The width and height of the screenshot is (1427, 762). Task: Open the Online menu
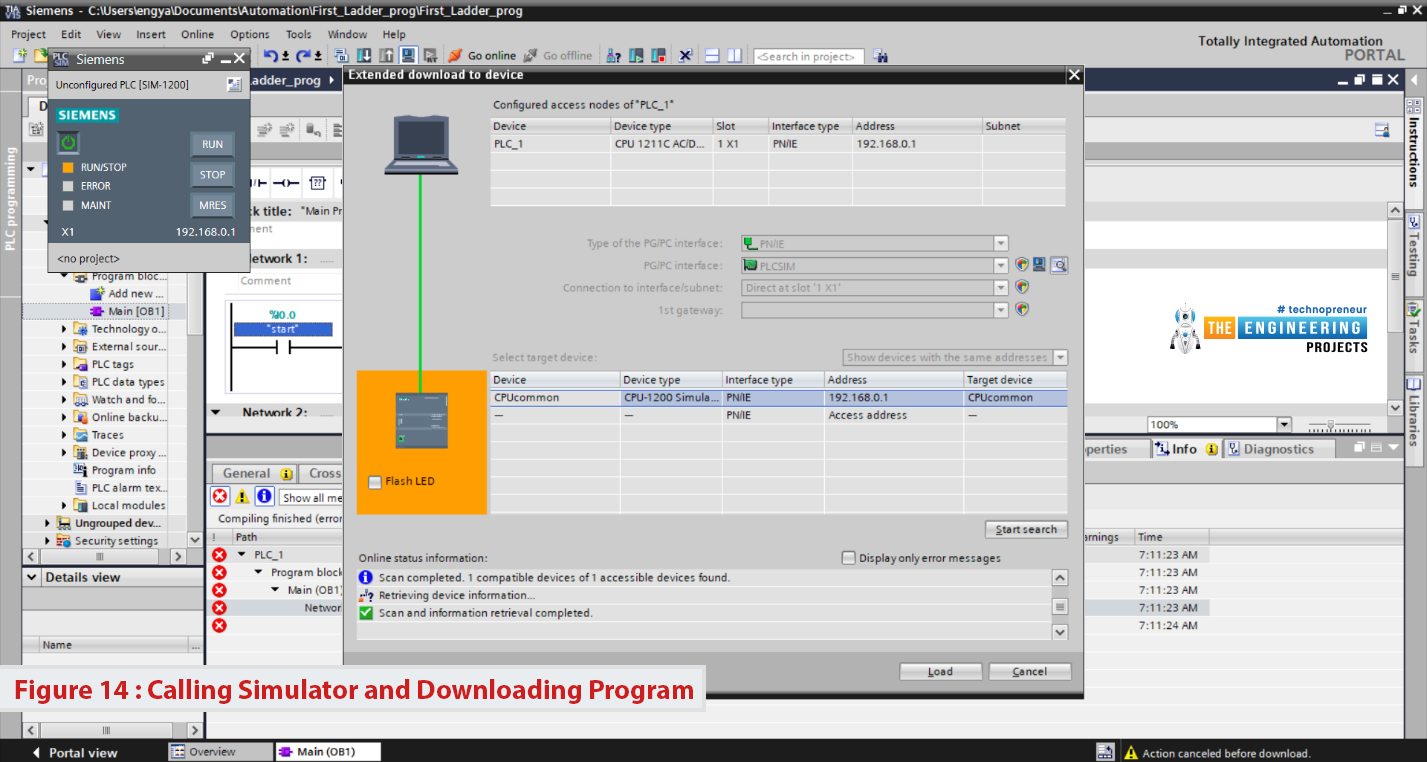197,34
